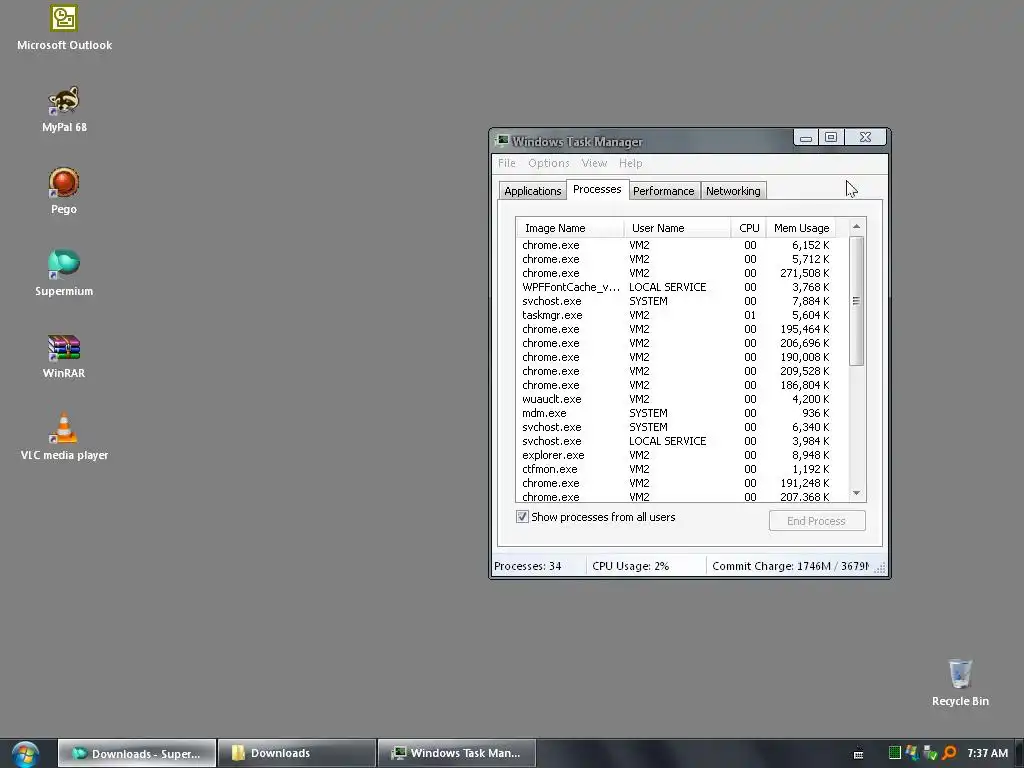
Task: Select chrome.exe row using 6,152 K
Action: [x=676, y=245]
